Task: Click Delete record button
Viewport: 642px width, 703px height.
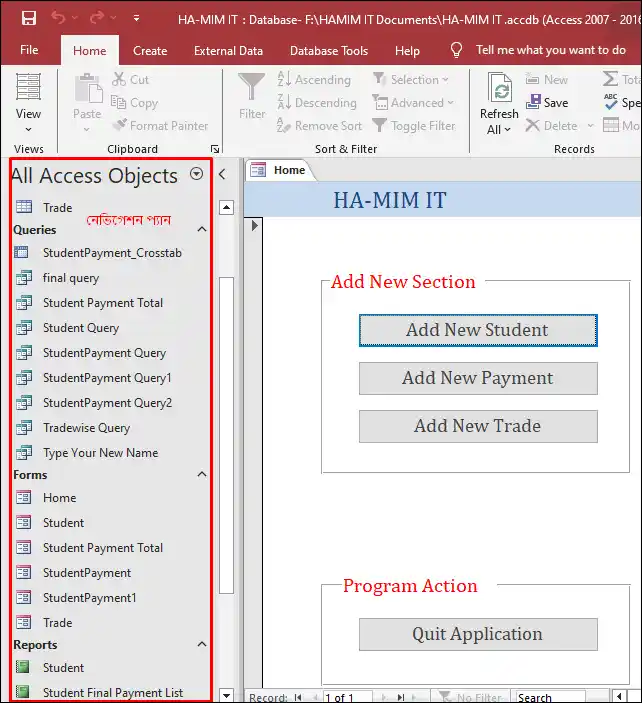Action: pos(551,126)
